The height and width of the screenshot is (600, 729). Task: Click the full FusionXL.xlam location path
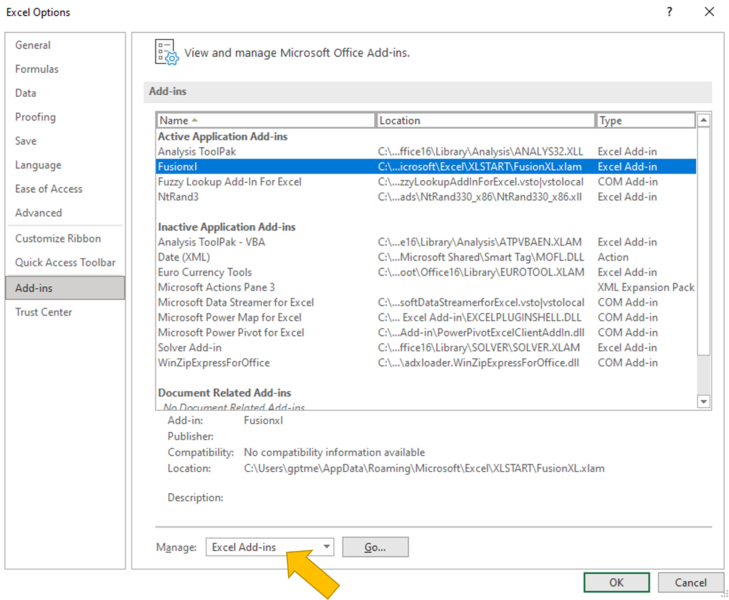(x=424, y=468)
